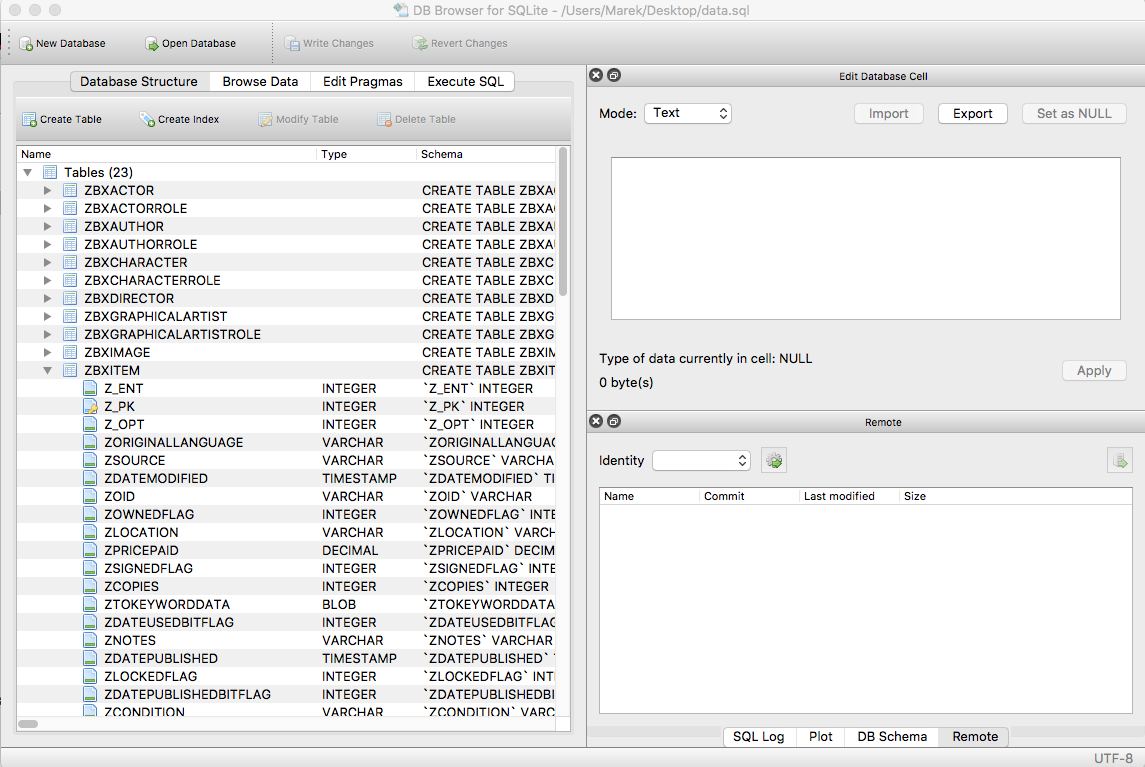Viewport: 1145px width, 767px height.
Task: Open the Identity dropdown
Action: pos(701,461)
